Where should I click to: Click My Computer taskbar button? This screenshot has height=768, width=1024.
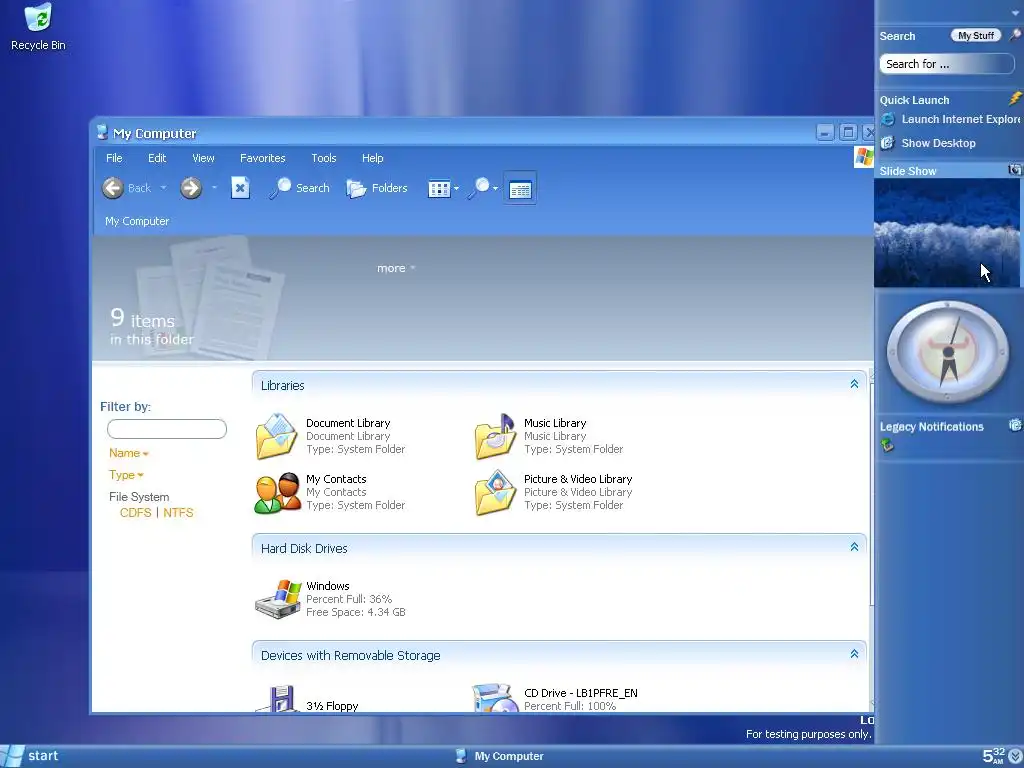pyautogui.click(x=500, y=756)
